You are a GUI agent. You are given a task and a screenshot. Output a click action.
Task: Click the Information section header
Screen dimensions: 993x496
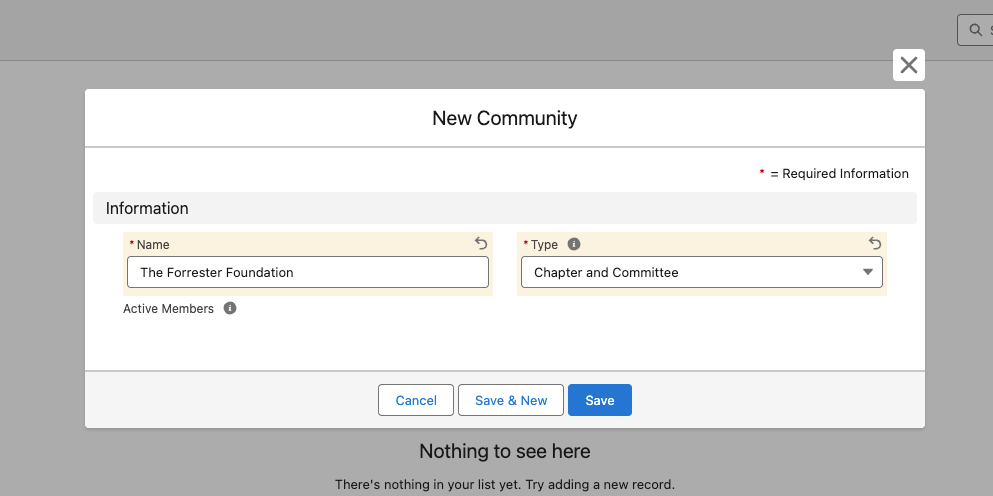click(x=505, y=208)
